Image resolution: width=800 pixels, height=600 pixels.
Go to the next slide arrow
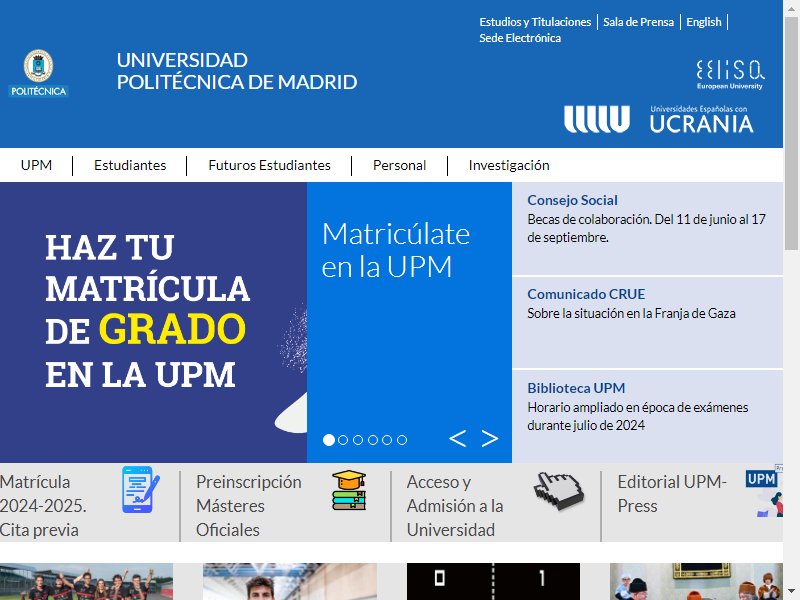point(490,438)
